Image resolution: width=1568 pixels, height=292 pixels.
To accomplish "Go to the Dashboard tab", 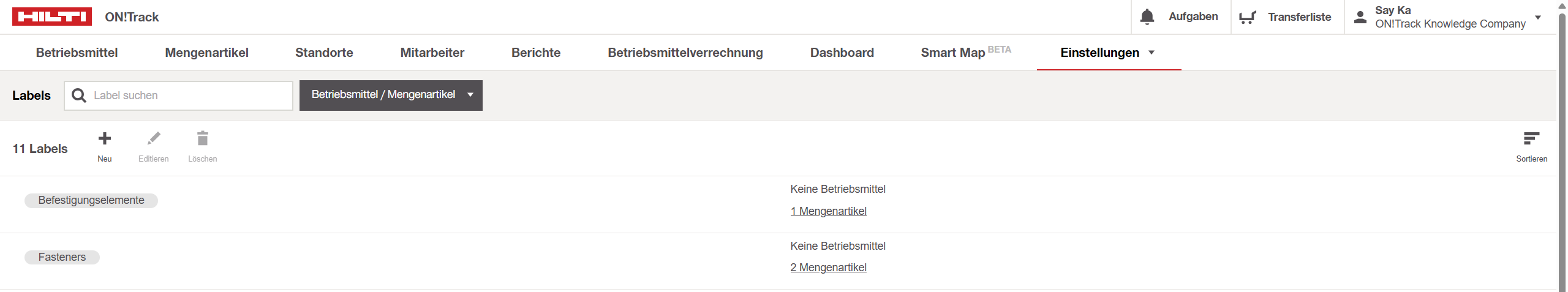I will [842, 53].
